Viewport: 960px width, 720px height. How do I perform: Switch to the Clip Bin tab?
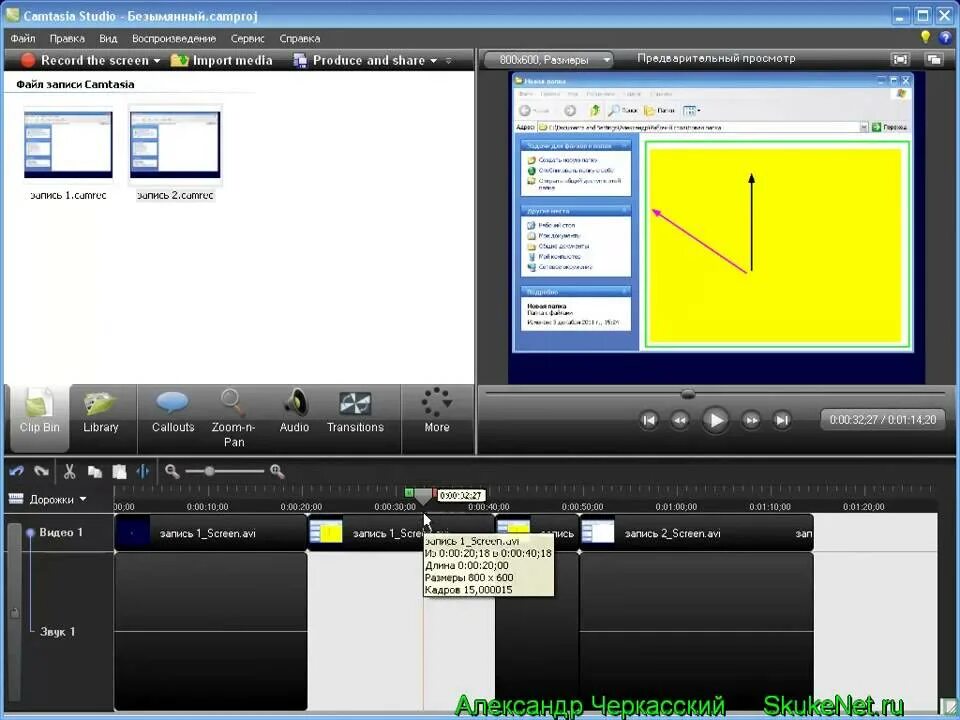tap(39, 419)
